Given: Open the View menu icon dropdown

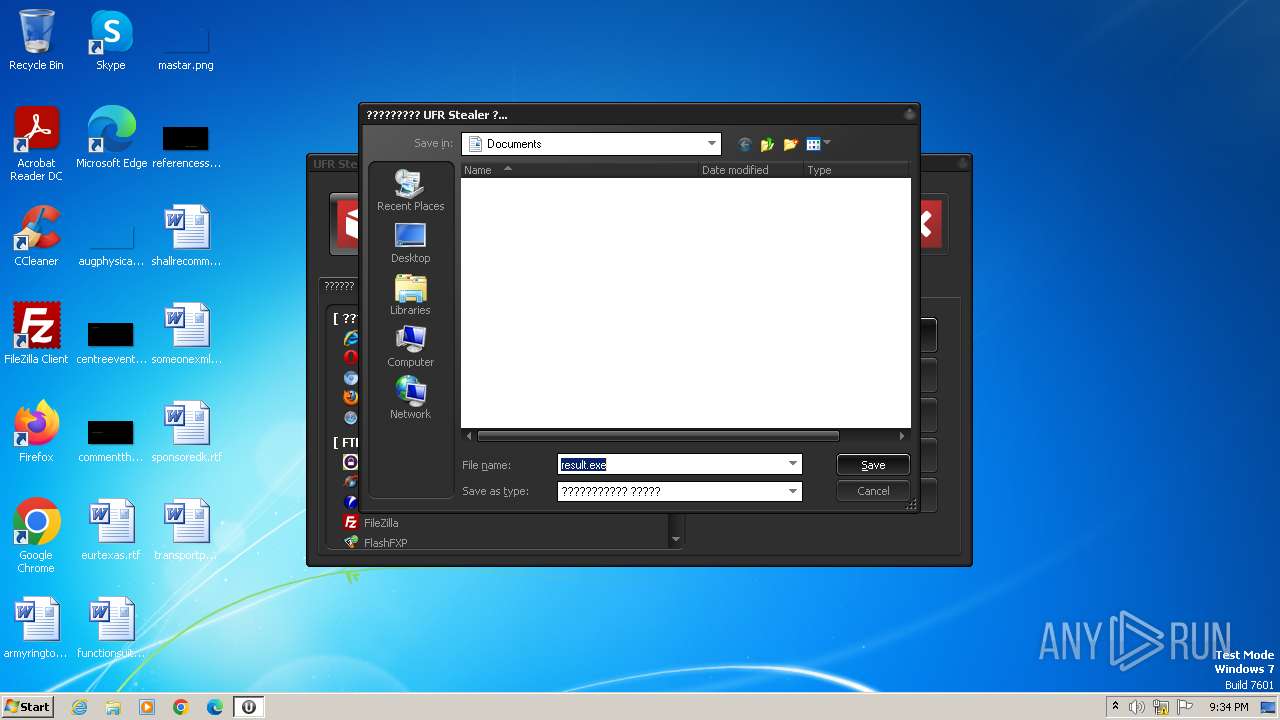Looking at the screenshot, I should tap(818, 144).
